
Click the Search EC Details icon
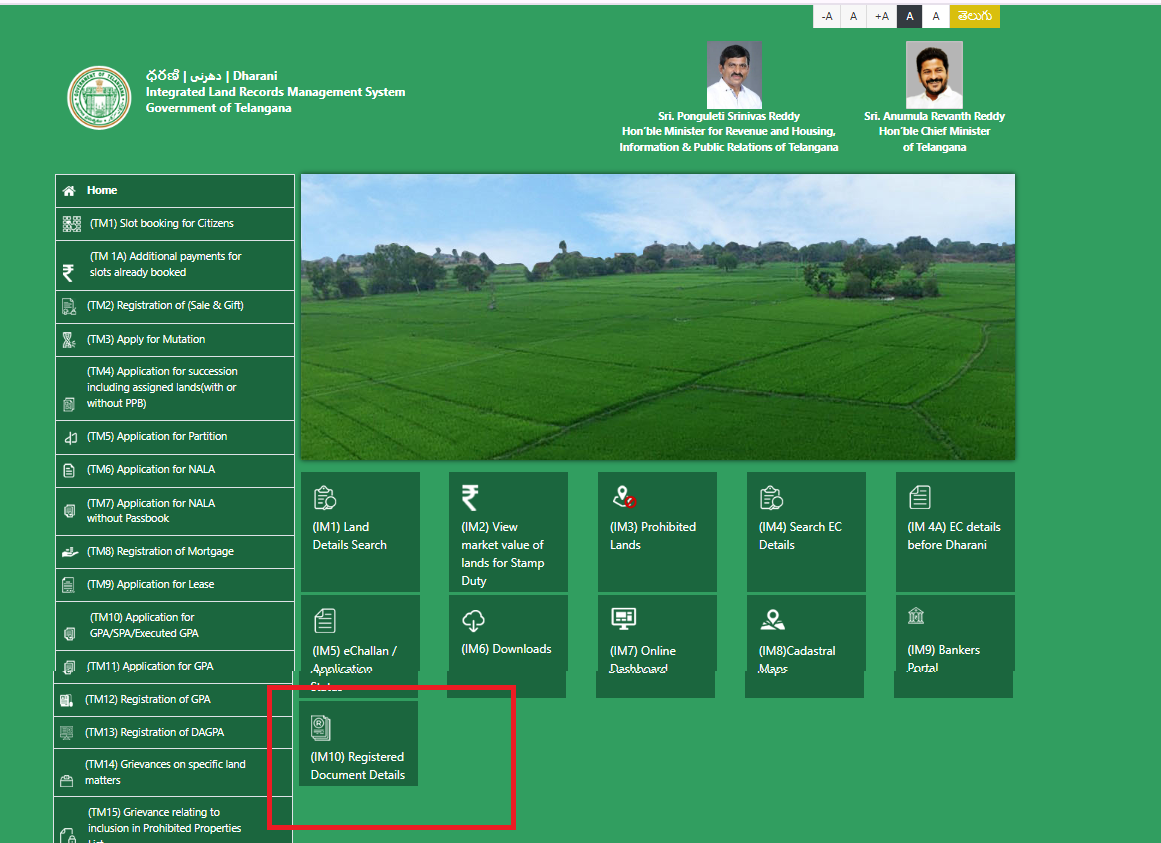click(x=770, y=498)
